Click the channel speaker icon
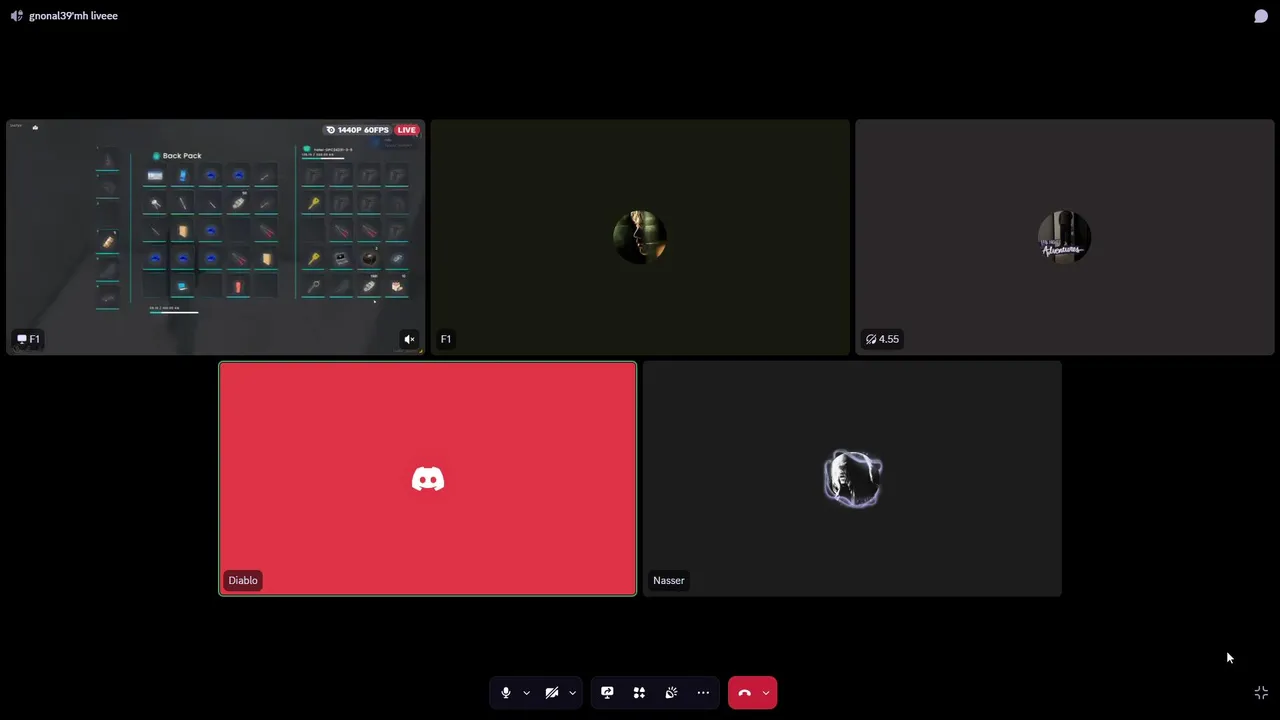Viewport: 1280px width, 720px height. click(17, 16)
